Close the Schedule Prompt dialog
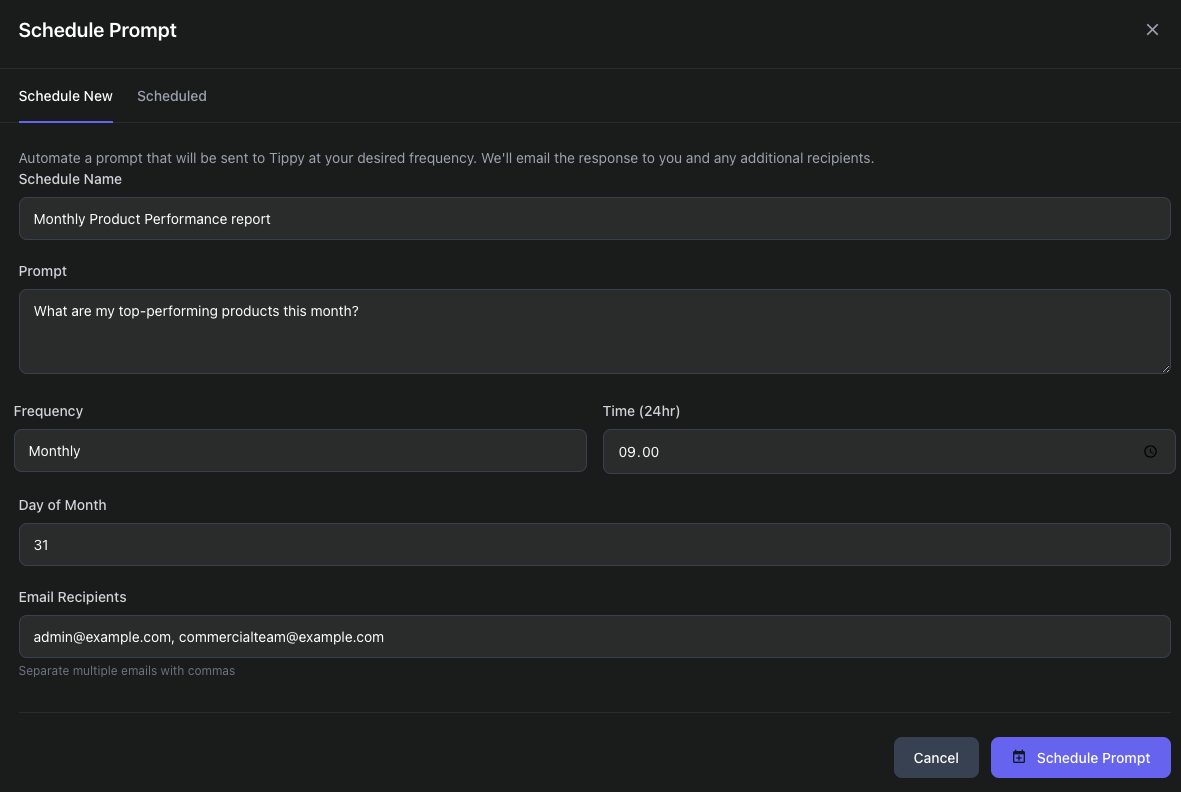Viewport: 1181px width, 792px height. (x=1152, y=29)
